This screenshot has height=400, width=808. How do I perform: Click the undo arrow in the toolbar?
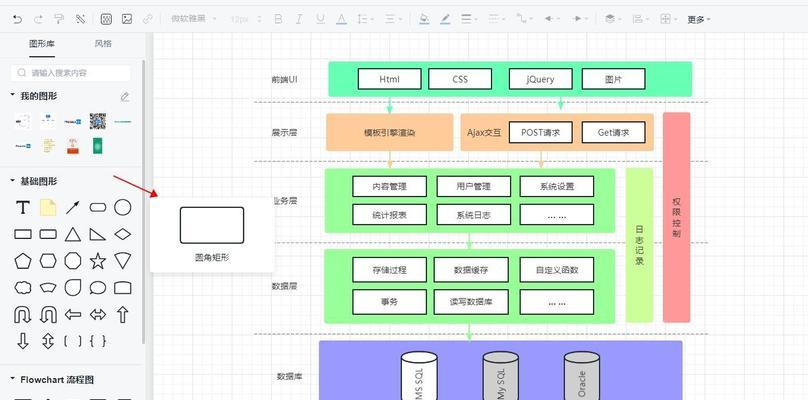[18, 20]
